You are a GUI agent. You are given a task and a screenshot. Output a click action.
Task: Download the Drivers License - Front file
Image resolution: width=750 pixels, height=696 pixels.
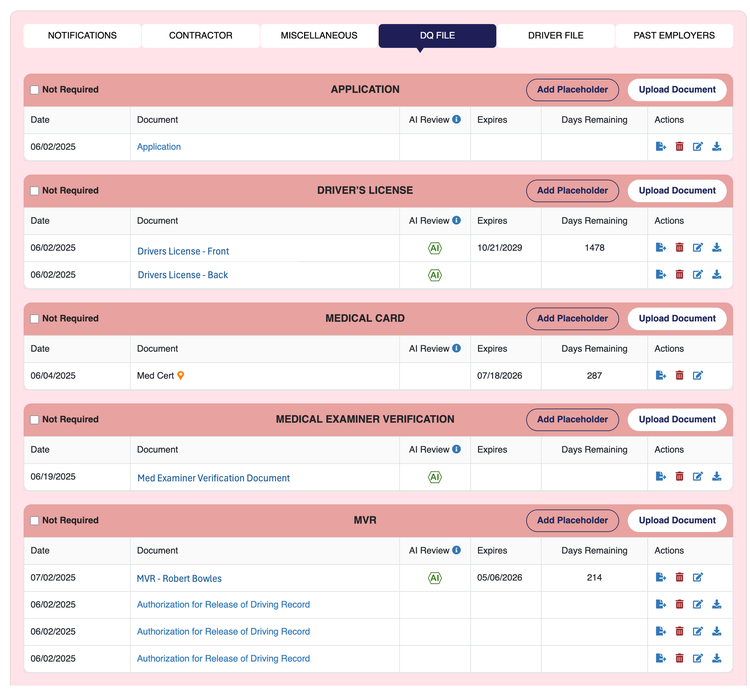coord(717,247)
